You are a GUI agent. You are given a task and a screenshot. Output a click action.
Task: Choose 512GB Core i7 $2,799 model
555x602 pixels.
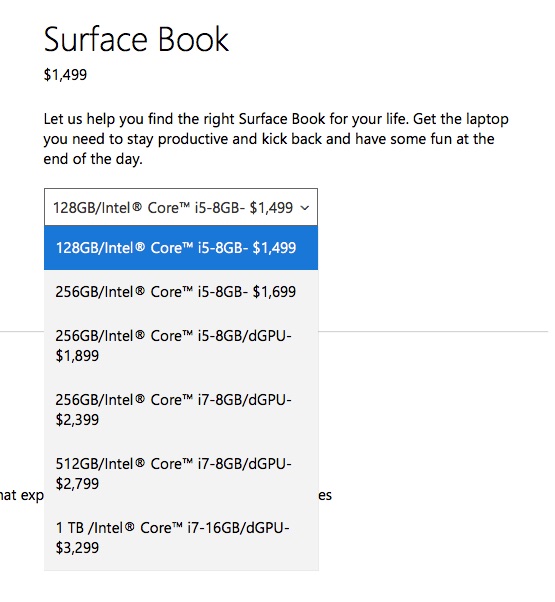pos(181,474)
